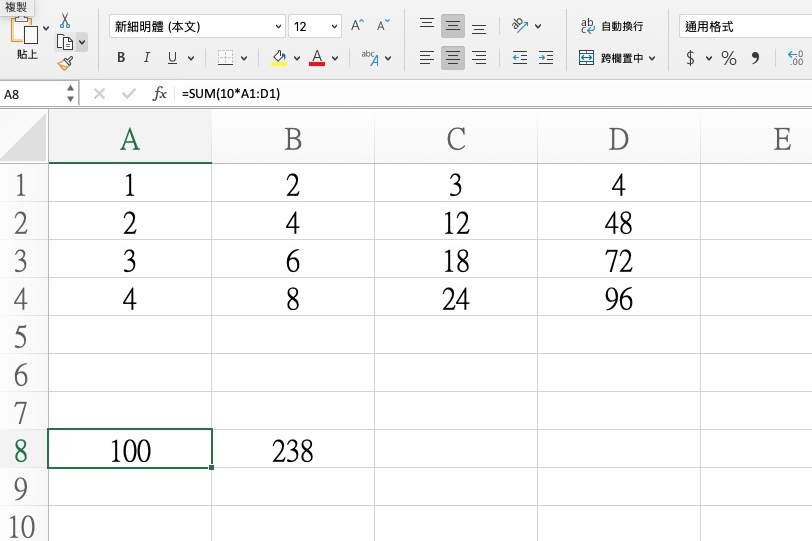Align cell content to top
Image resolution: width=812 pixels, height=541 pixels.
(427, 25)
